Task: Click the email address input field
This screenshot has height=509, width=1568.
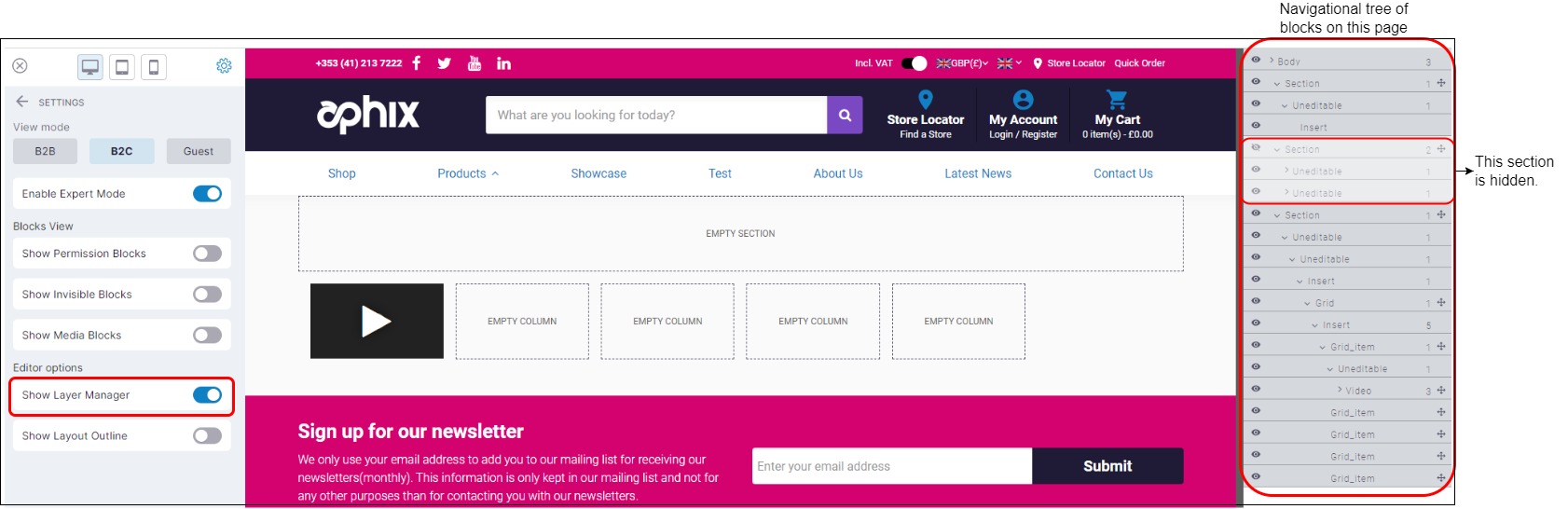Action: point(891,466)
